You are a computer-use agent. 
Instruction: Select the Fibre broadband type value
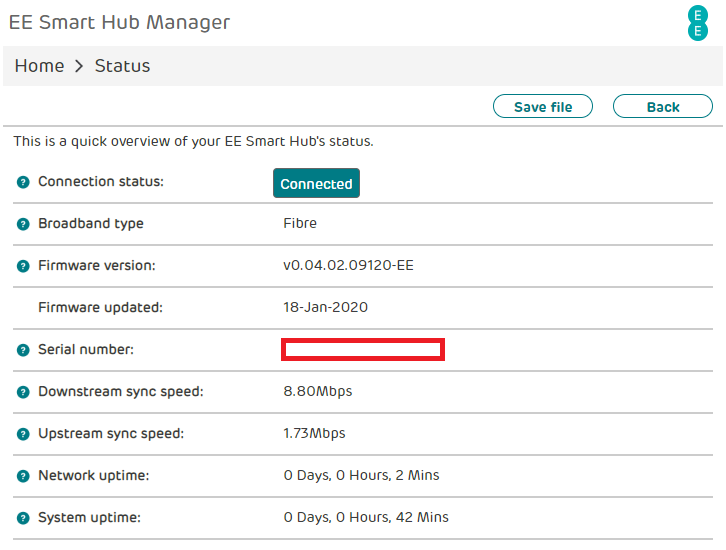pyautogui.click(x=300, y=223)
